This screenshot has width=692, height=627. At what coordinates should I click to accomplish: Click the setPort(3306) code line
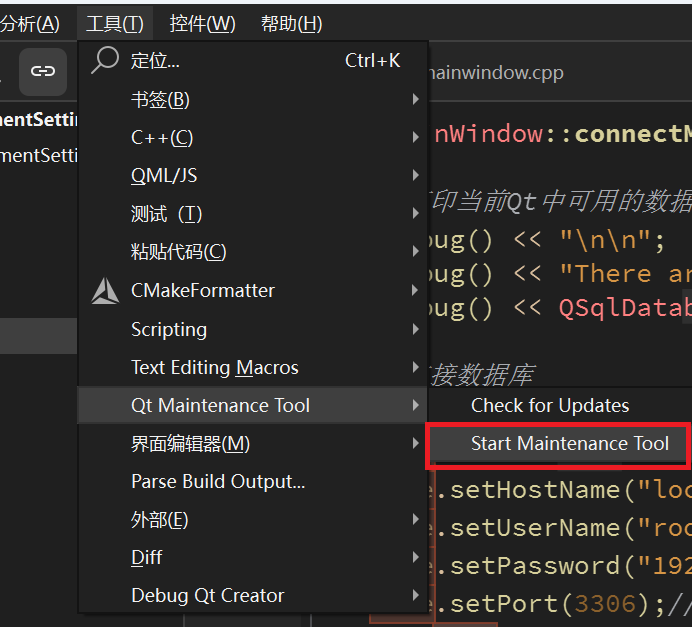point(560,604)
